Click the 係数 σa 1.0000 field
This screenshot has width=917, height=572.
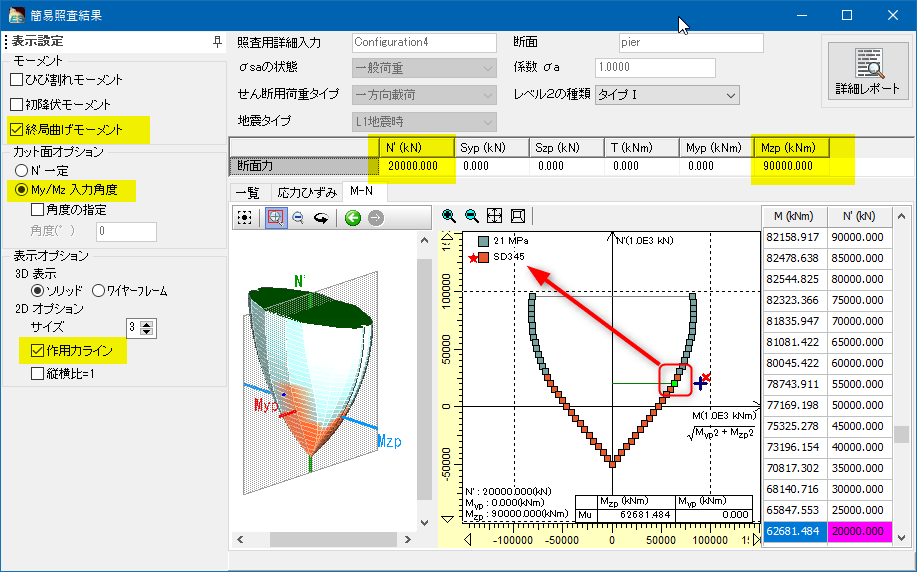pyautogui.click(x=655, y=67)
